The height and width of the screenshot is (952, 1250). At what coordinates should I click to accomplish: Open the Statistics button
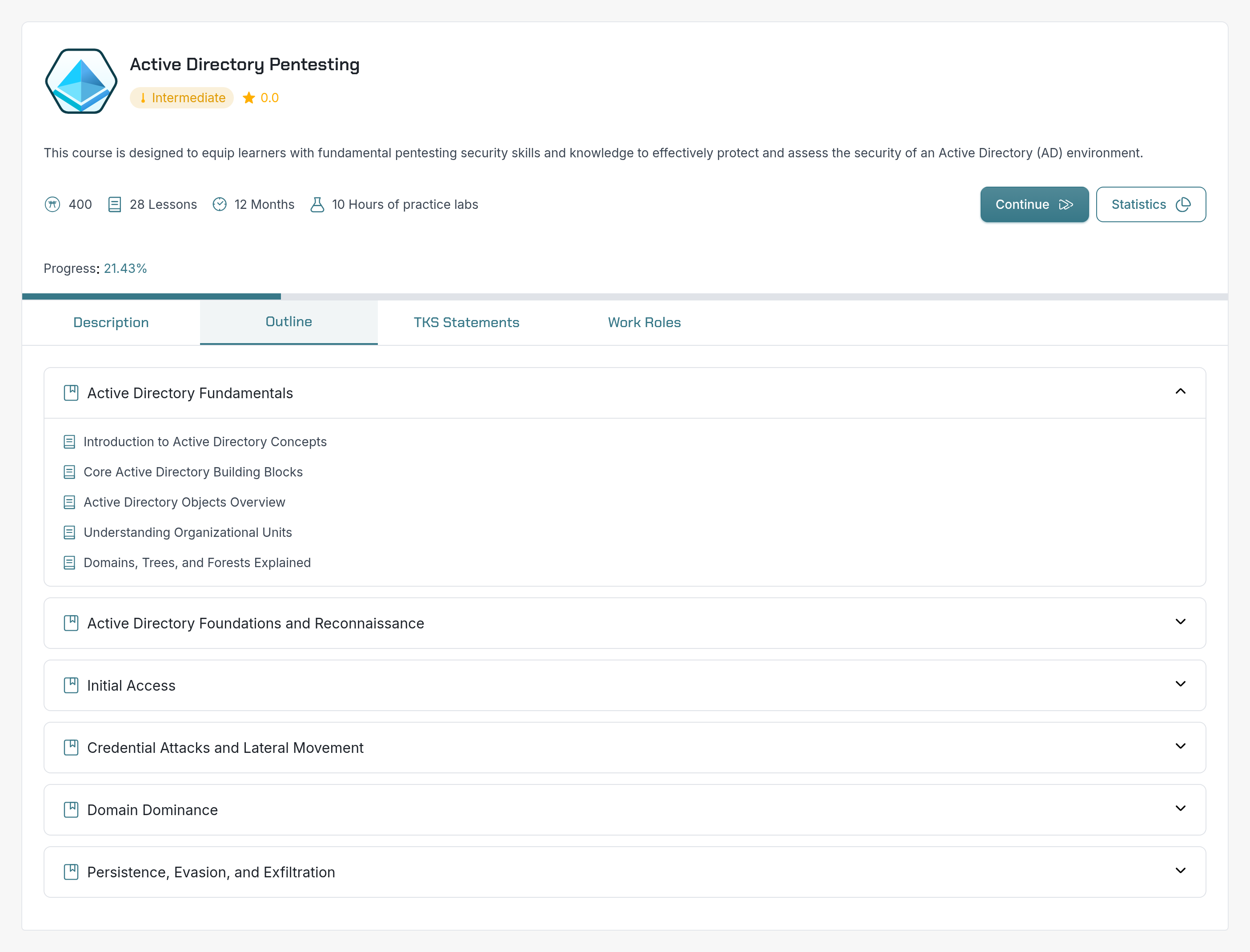1151,204
